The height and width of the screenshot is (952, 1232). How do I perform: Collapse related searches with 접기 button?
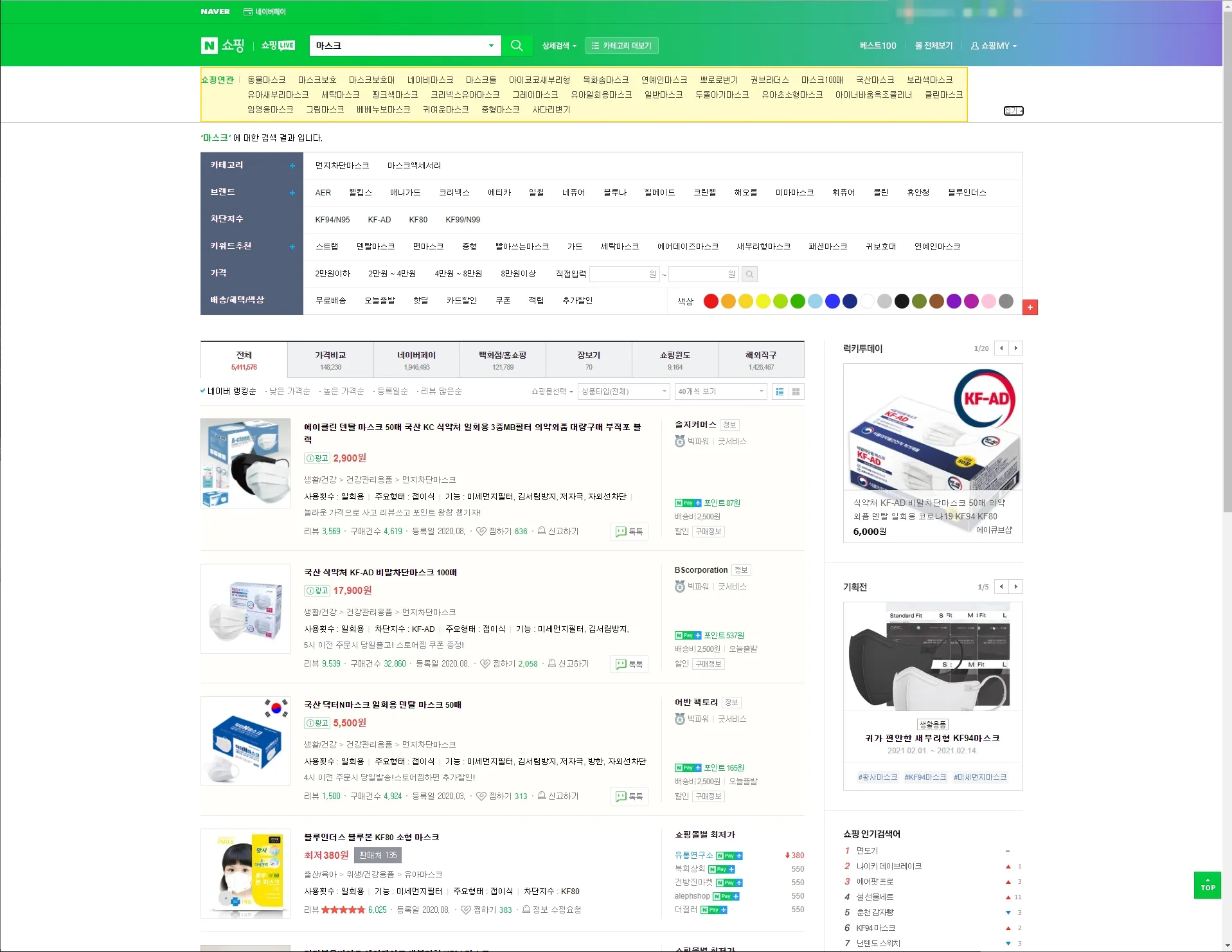click(x=1013, y=111)
